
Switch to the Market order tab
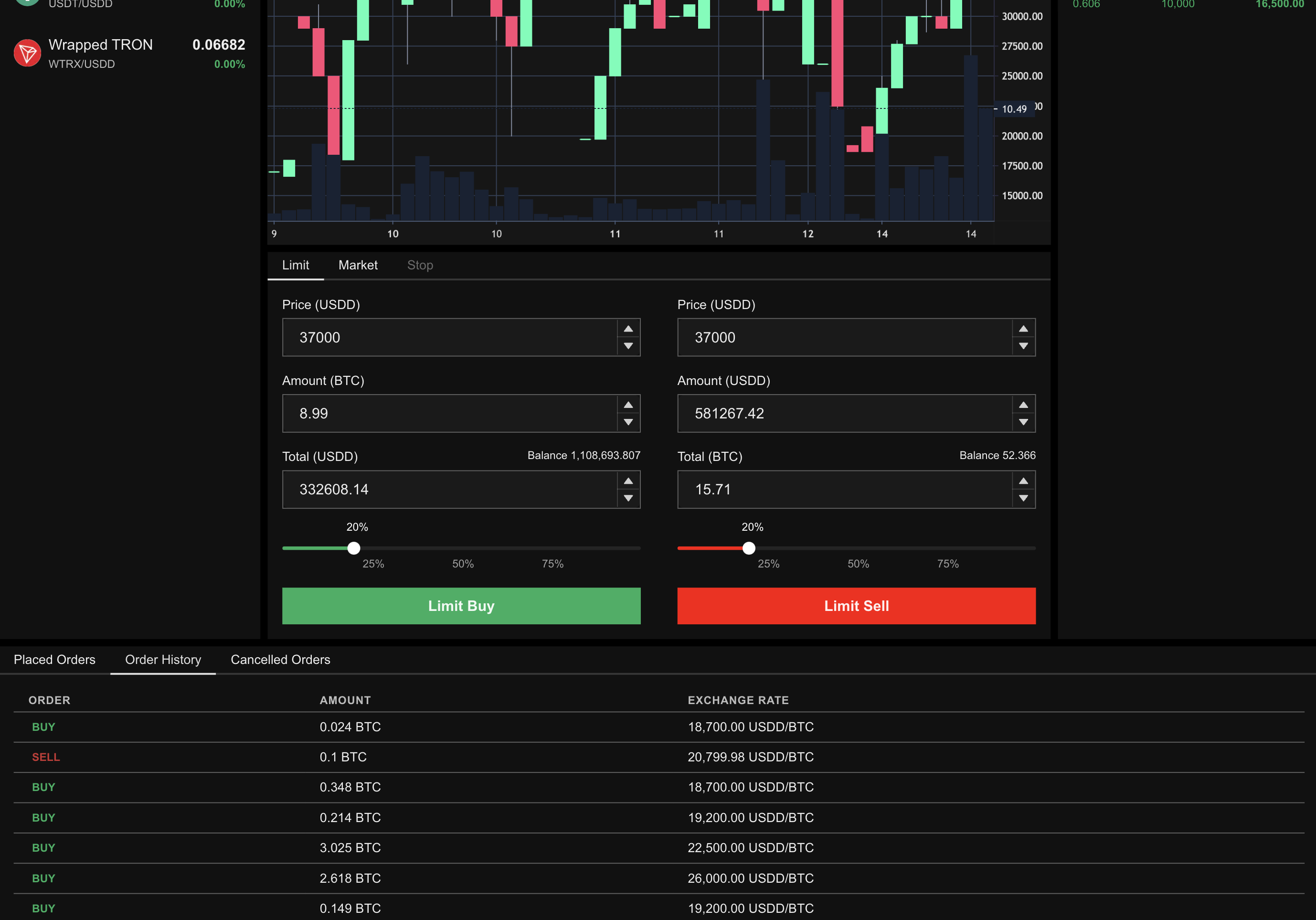[358, 265]
